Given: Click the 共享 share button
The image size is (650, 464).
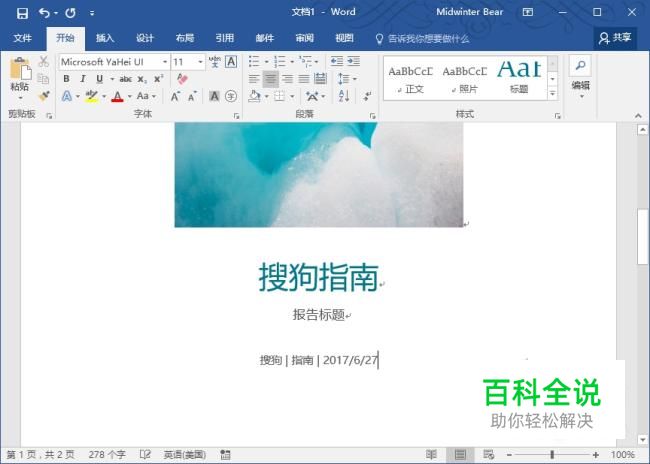Looking at the screenshot, I should [x=615, y=38].
